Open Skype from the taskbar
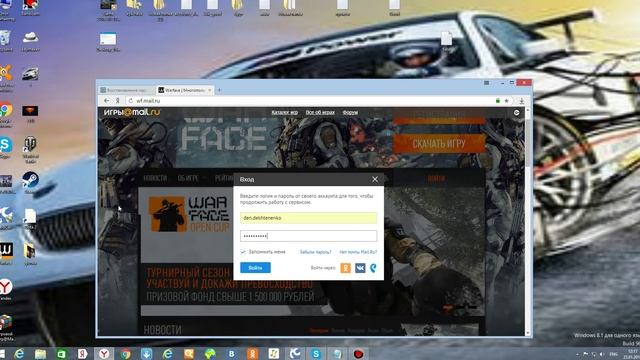Viewport: 640px width, 360px height. [316, 354]
